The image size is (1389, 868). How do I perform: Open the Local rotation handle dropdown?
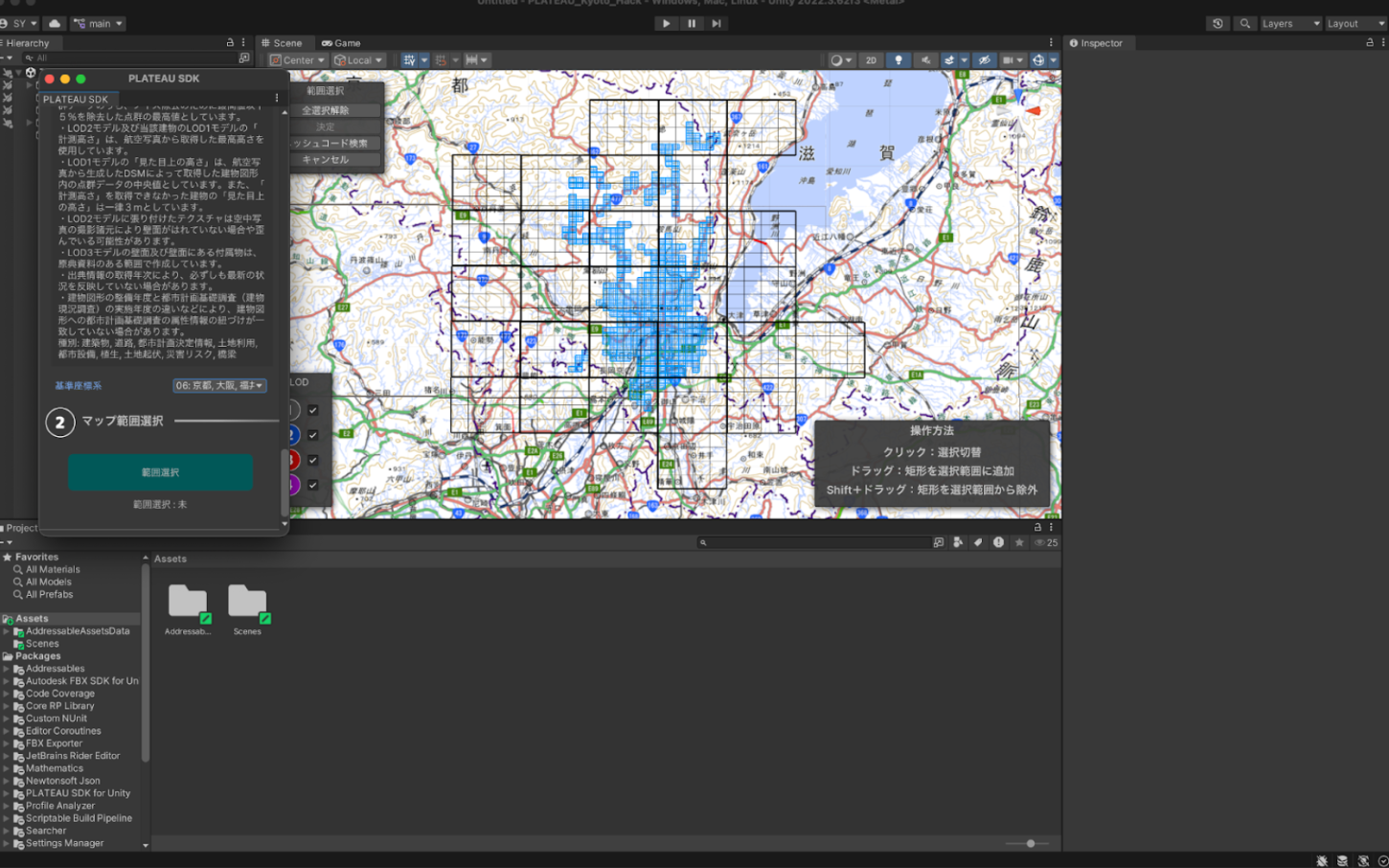coord(358,60)
